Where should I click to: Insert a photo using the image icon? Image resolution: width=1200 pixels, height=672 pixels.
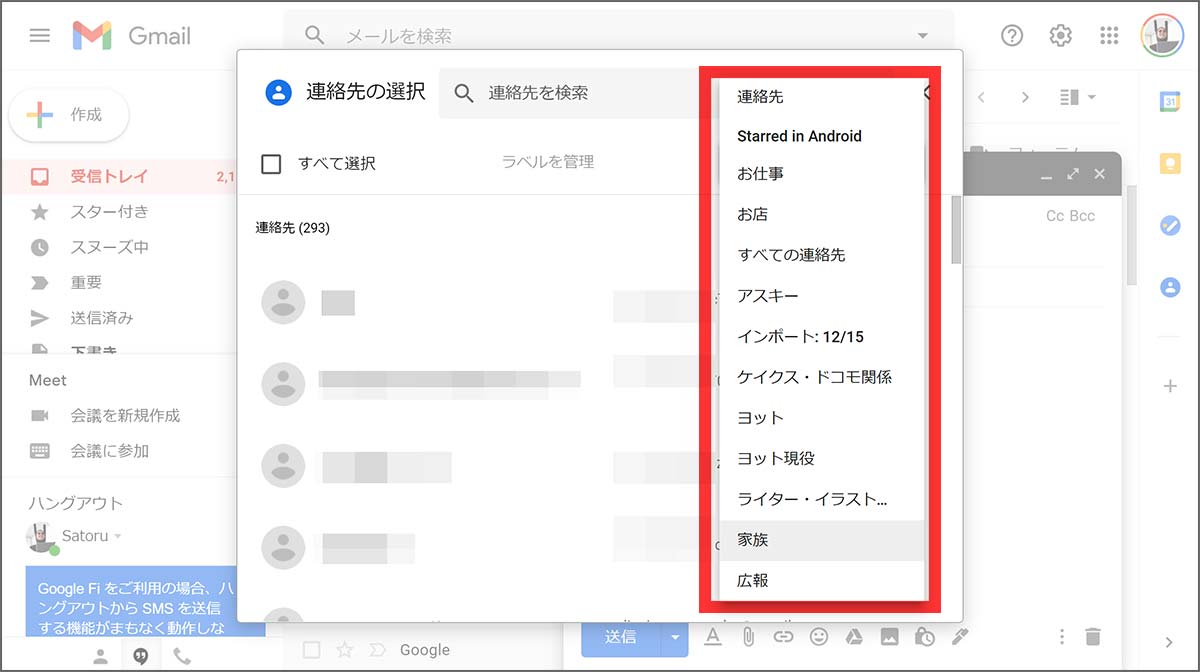[890, 637]
